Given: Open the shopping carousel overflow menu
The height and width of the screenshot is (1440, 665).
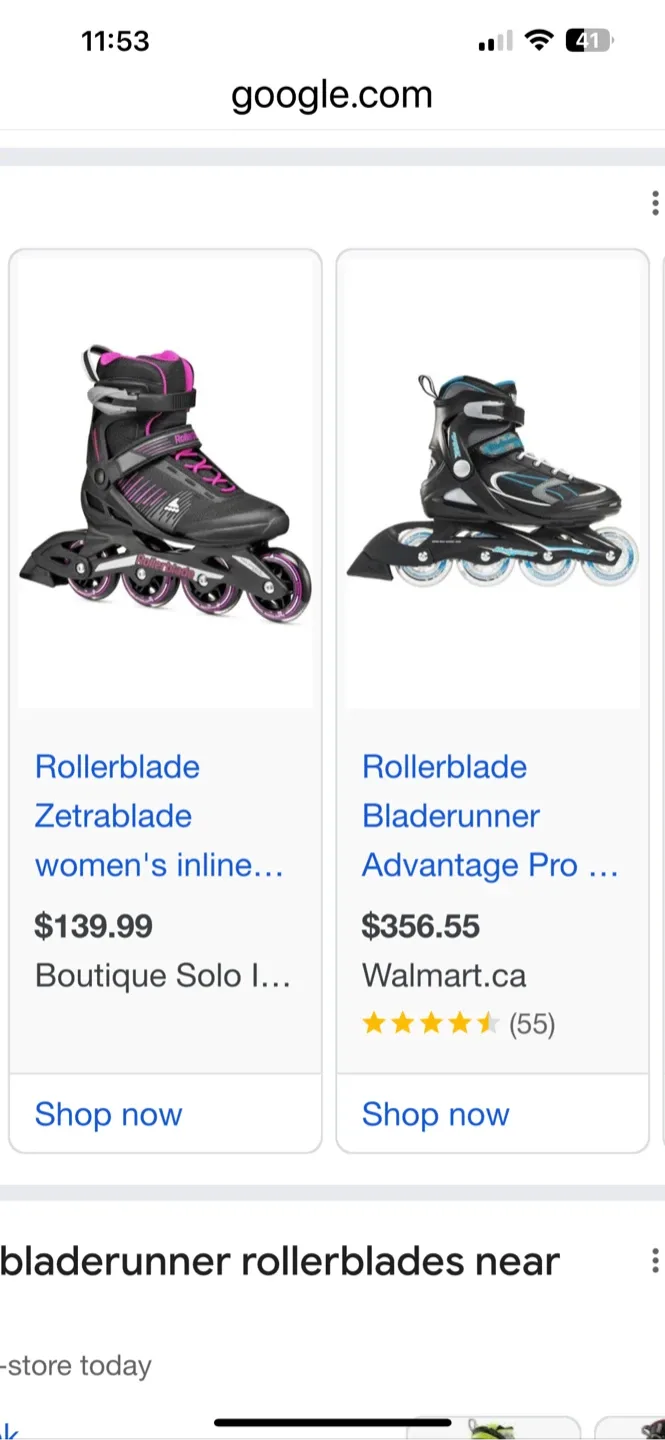Looking at the screenshot, I should pyautogui.click(x=654, y=202).
